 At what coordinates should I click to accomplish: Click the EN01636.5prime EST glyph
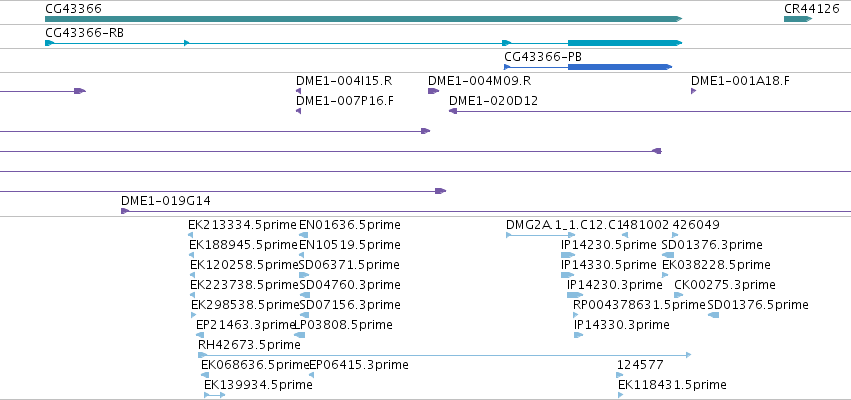click(304, 235)
